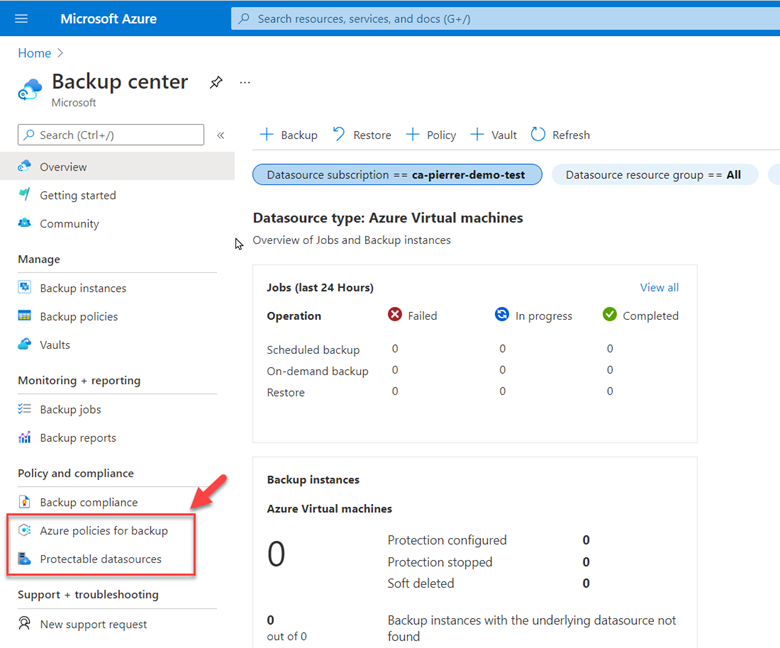Click the Community people icon
Viewport: 780px width, 648px height.
24,223
